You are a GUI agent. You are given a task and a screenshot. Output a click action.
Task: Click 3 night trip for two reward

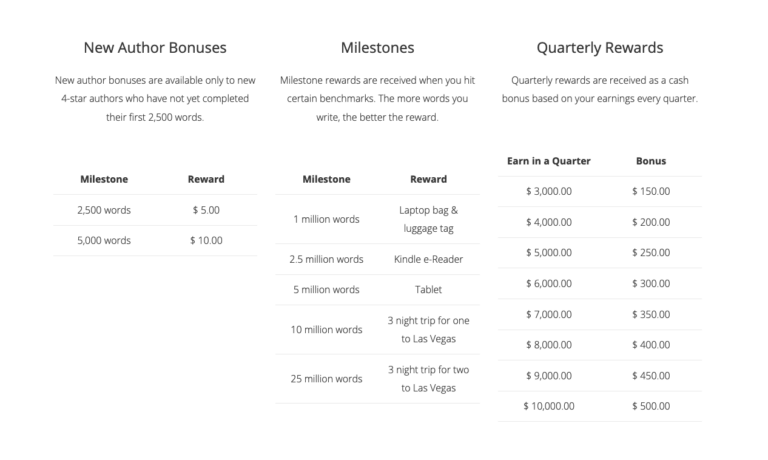[428, 378]
